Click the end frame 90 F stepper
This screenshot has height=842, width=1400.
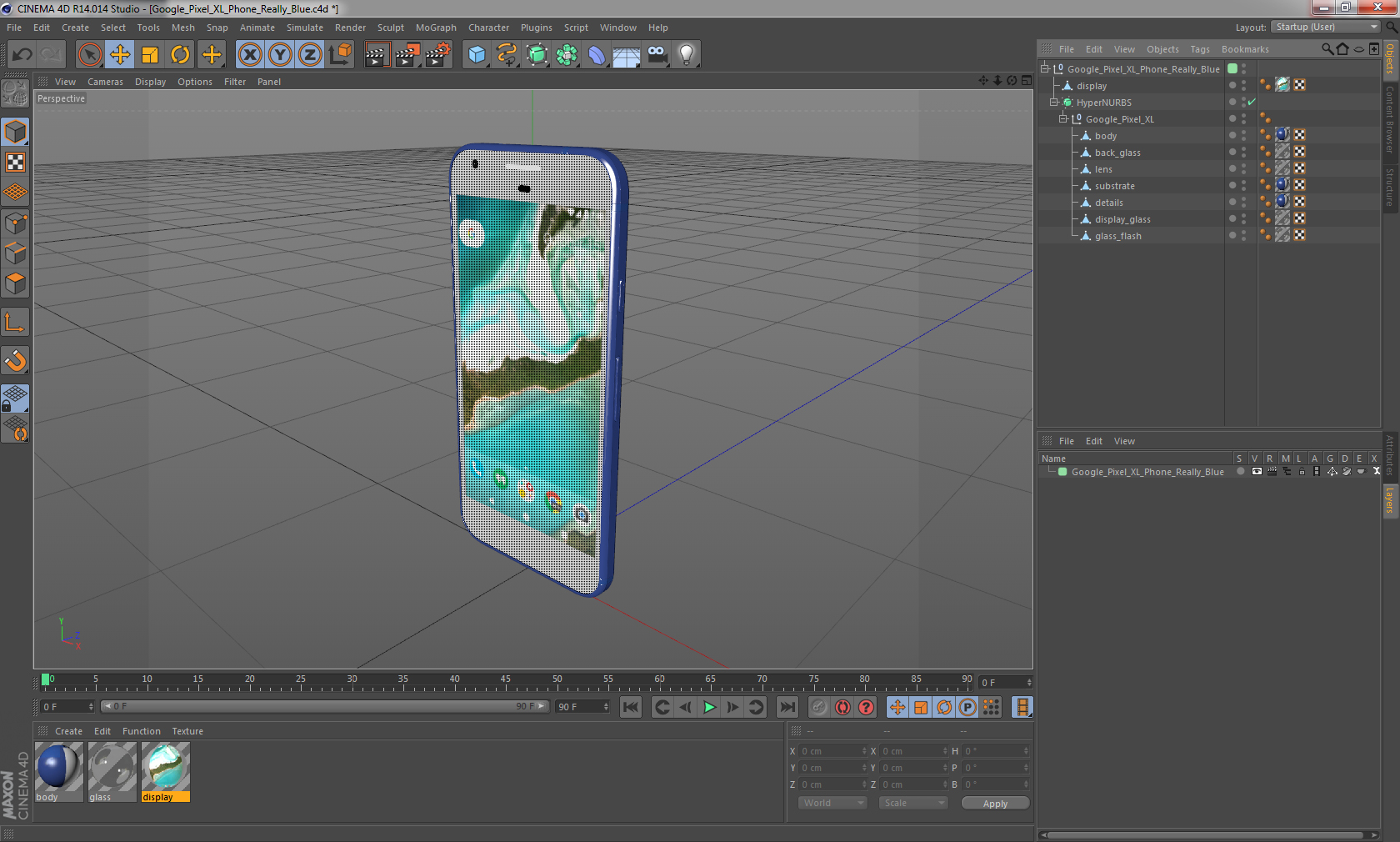pos(606,706)
